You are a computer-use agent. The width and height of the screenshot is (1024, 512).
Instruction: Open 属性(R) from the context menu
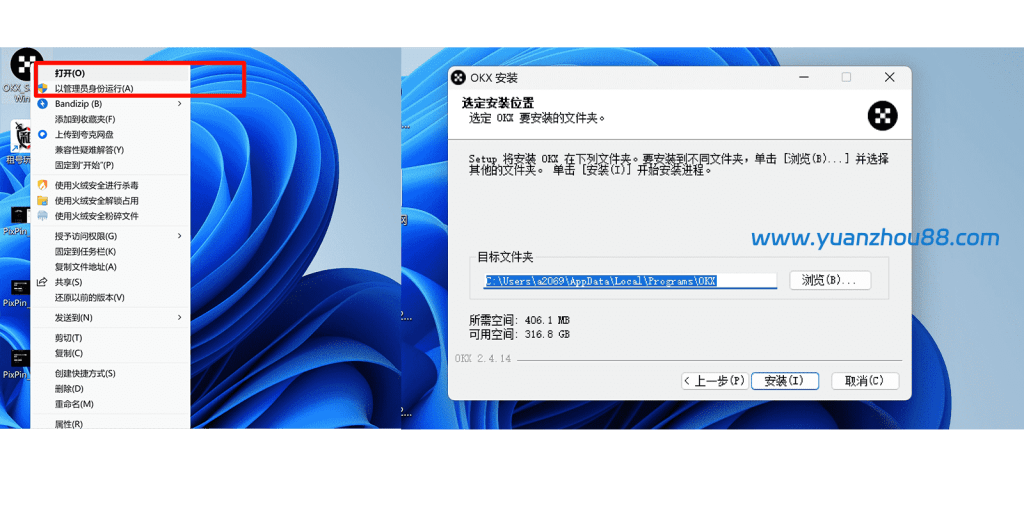point(68,424)
